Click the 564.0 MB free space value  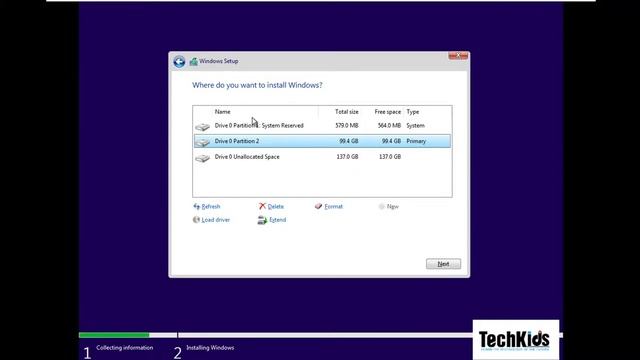click(389, 126)
